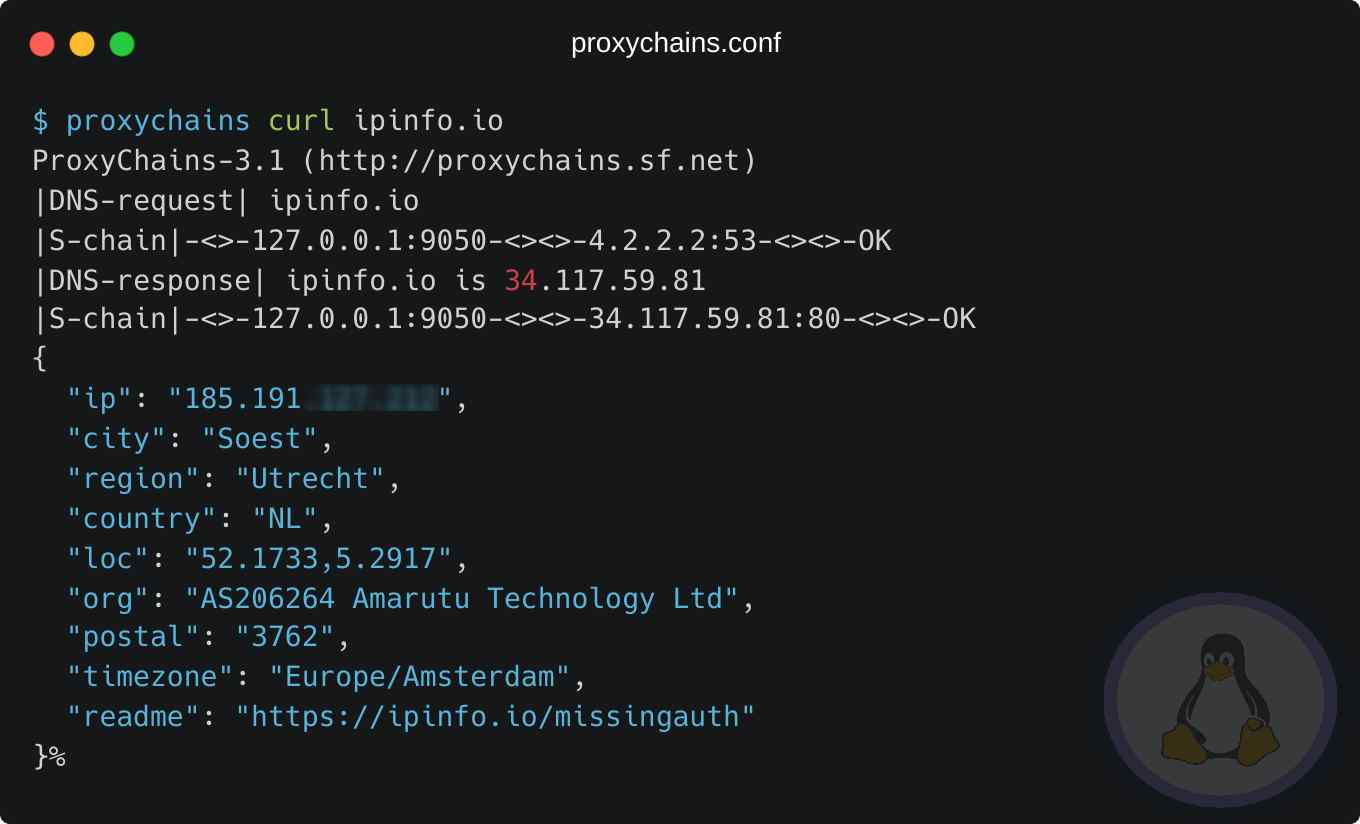Click the org value AS206264 Amarutu Technology
Viewport: 1360px width, 824px height.
click(462, 598)
